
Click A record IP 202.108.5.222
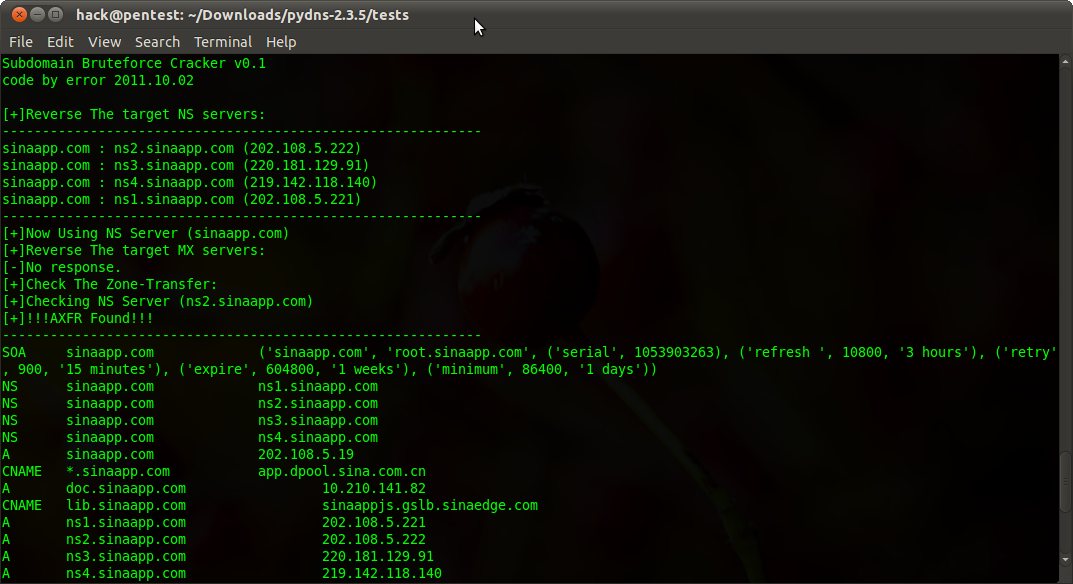(374, 539)
